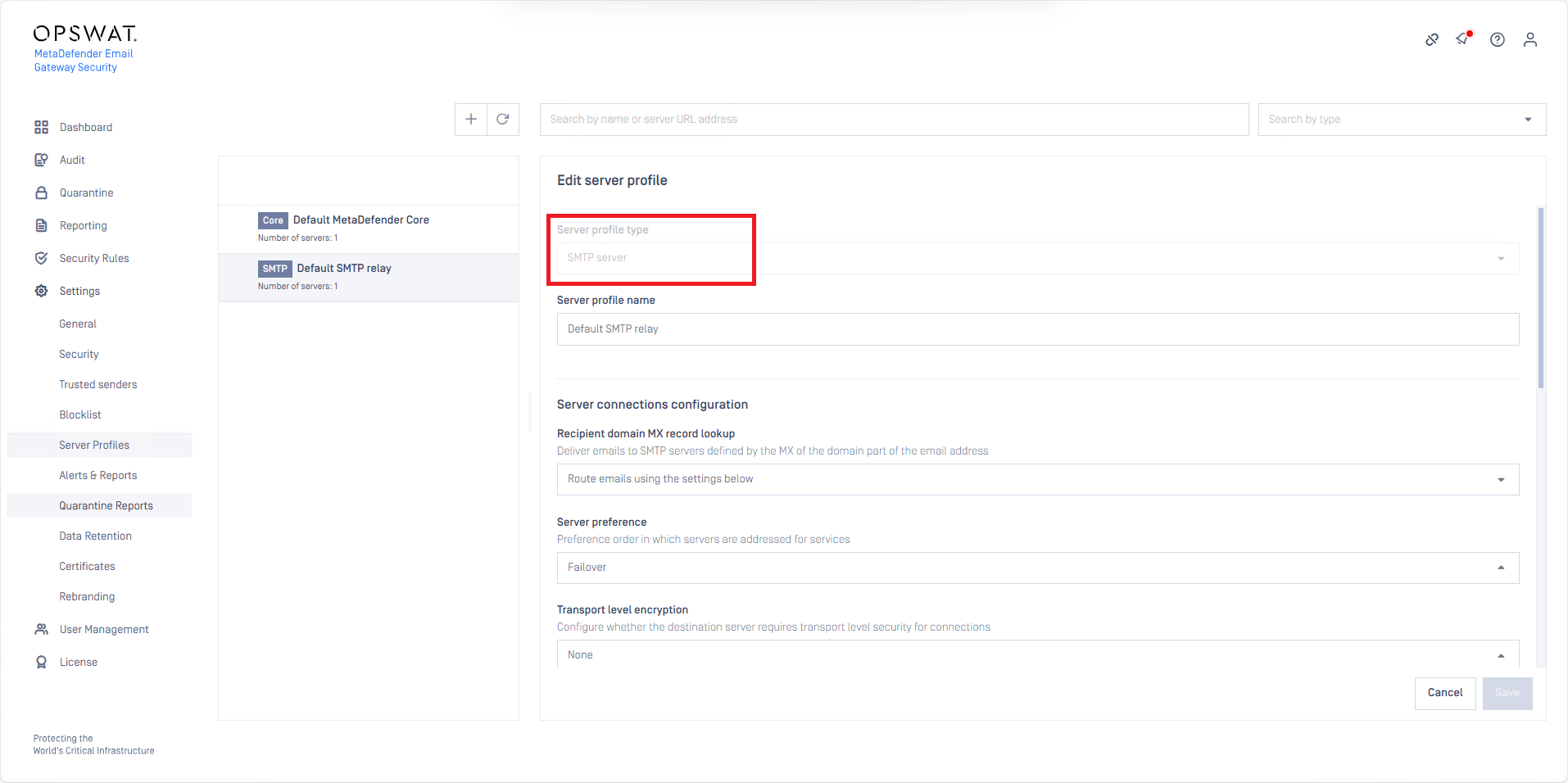
Task: Click the Cancel button
Action: (1444, 693)
